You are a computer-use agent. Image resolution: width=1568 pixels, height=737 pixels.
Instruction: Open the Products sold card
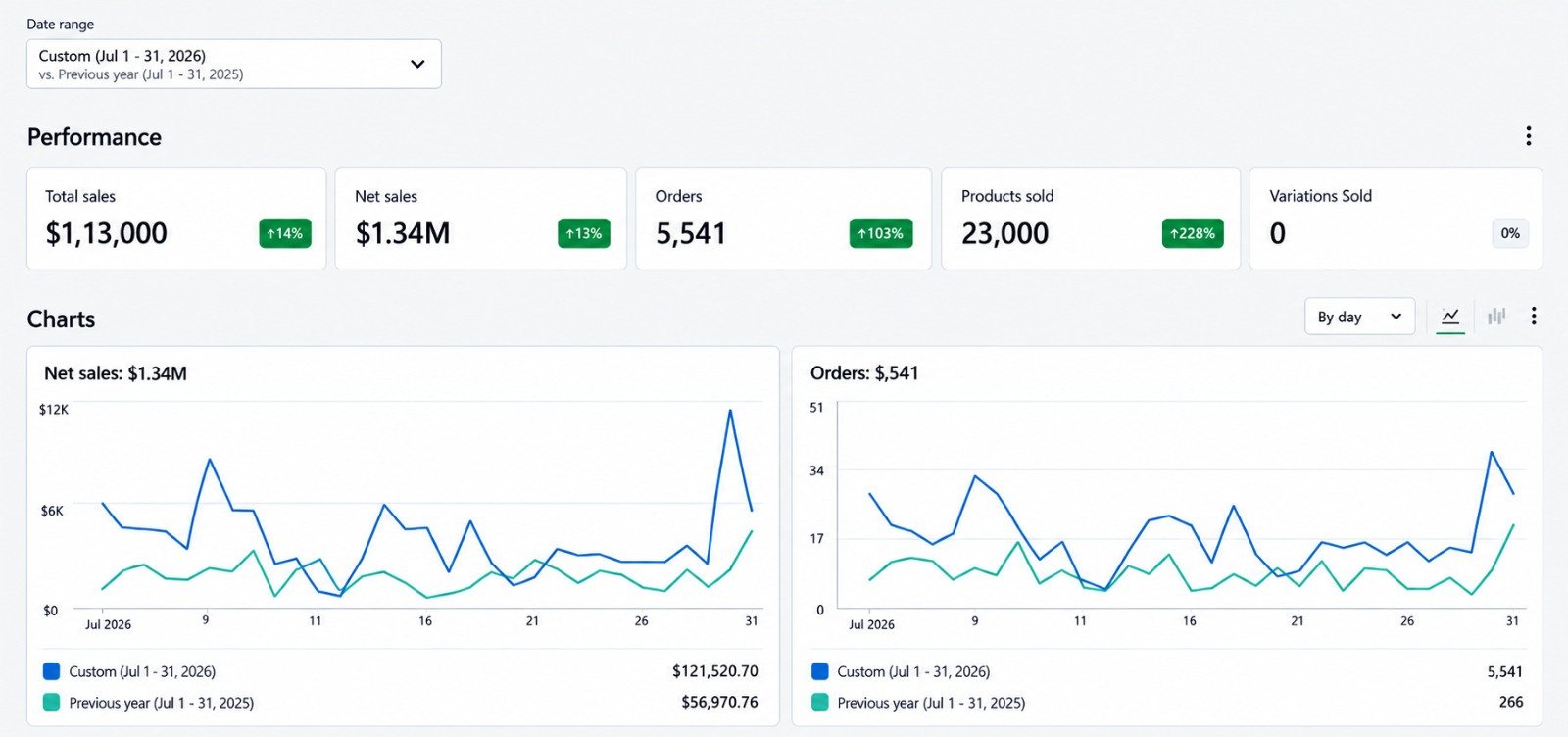pos(1091,219)
